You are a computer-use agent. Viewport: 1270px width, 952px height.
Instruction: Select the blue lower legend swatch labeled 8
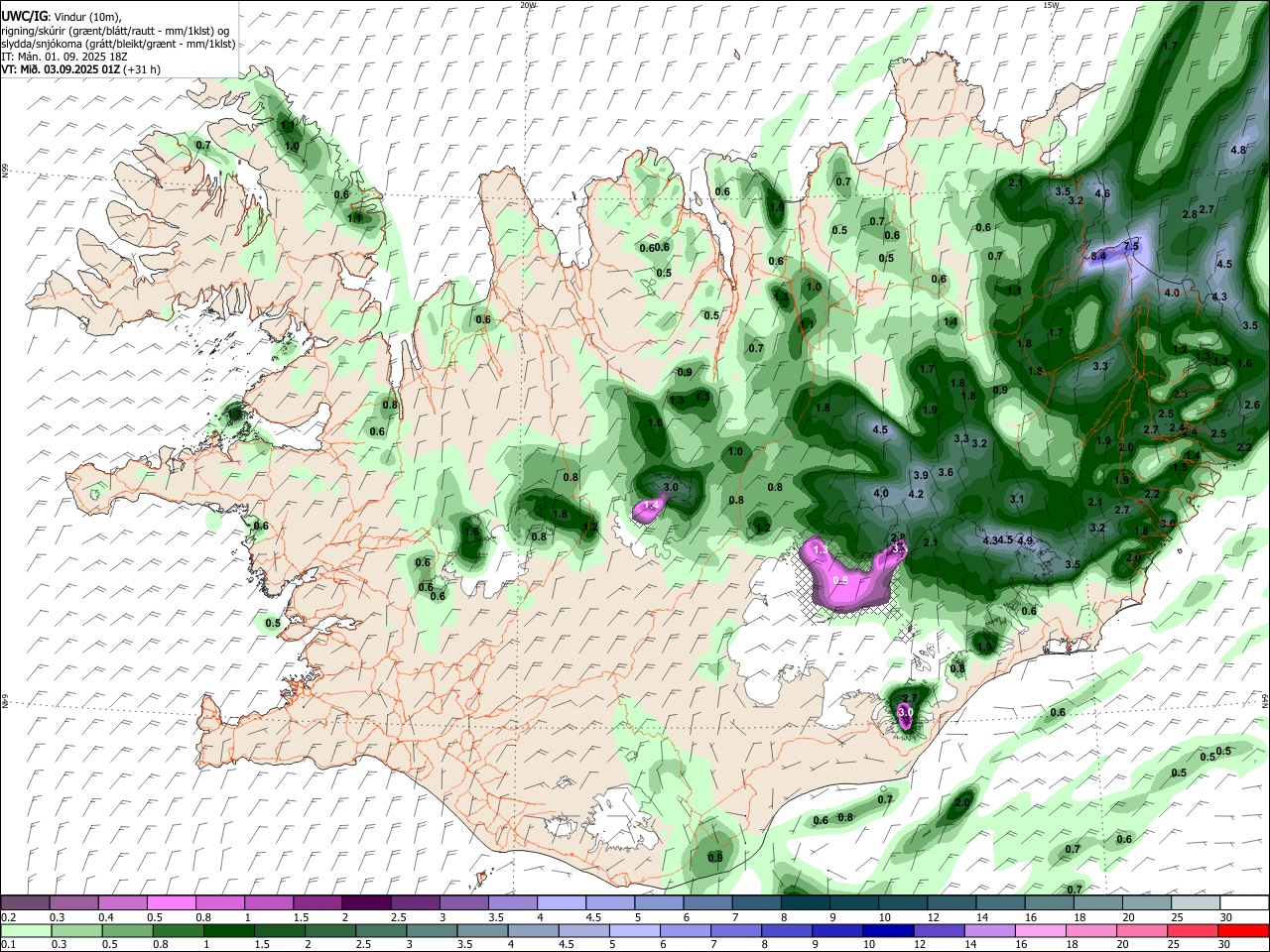(786, 930)
